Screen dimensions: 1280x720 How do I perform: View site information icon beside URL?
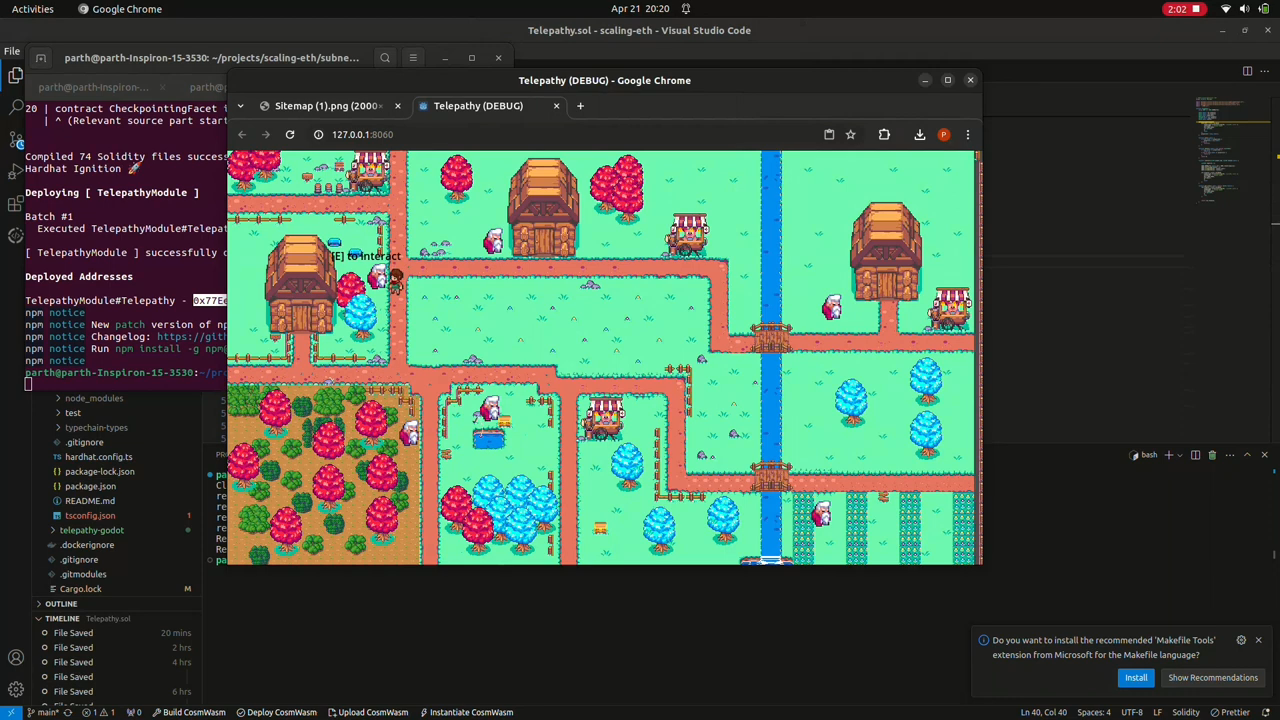pyautogui.click(x=318, y=134)
